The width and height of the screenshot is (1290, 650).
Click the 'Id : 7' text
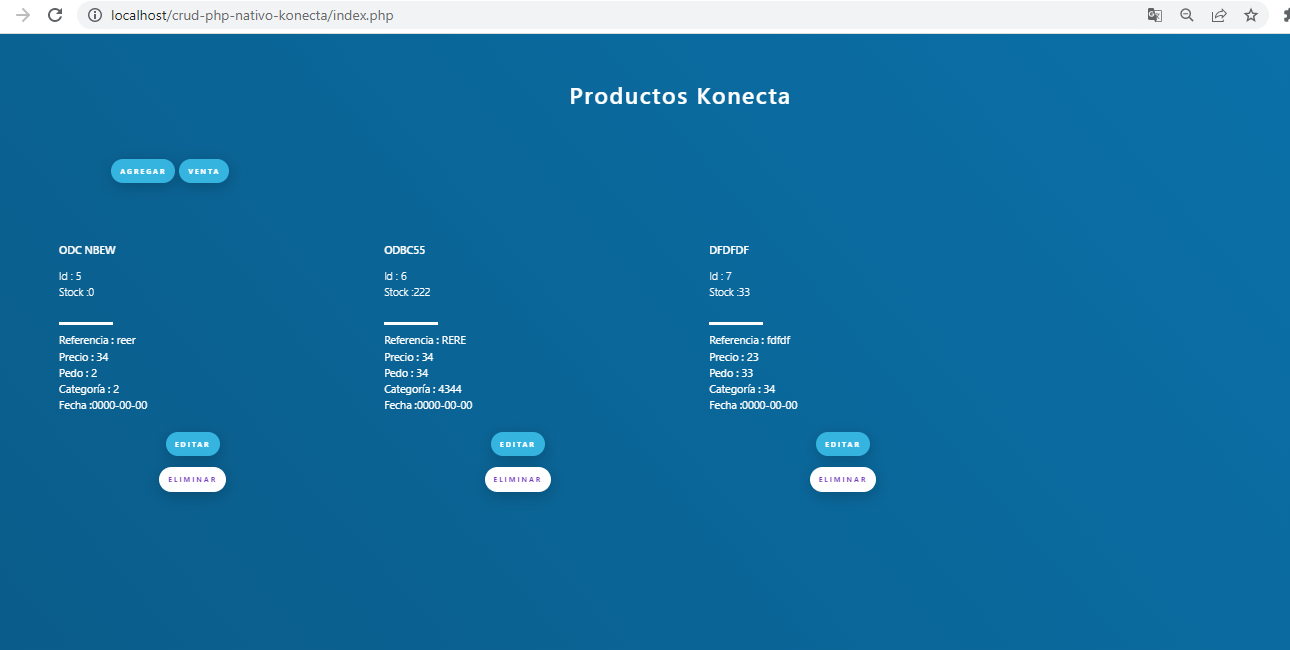pos(721,276)
